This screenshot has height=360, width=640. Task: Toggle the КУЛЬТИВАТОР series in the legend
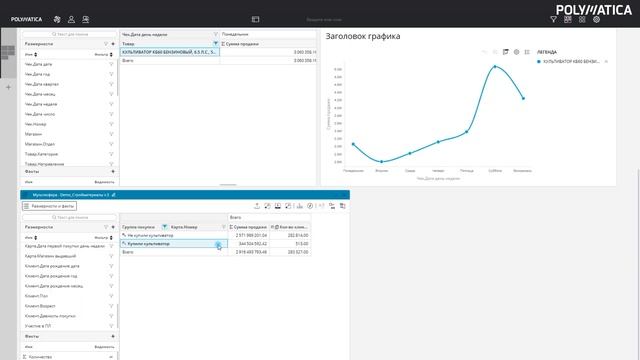tap(571, 62)
